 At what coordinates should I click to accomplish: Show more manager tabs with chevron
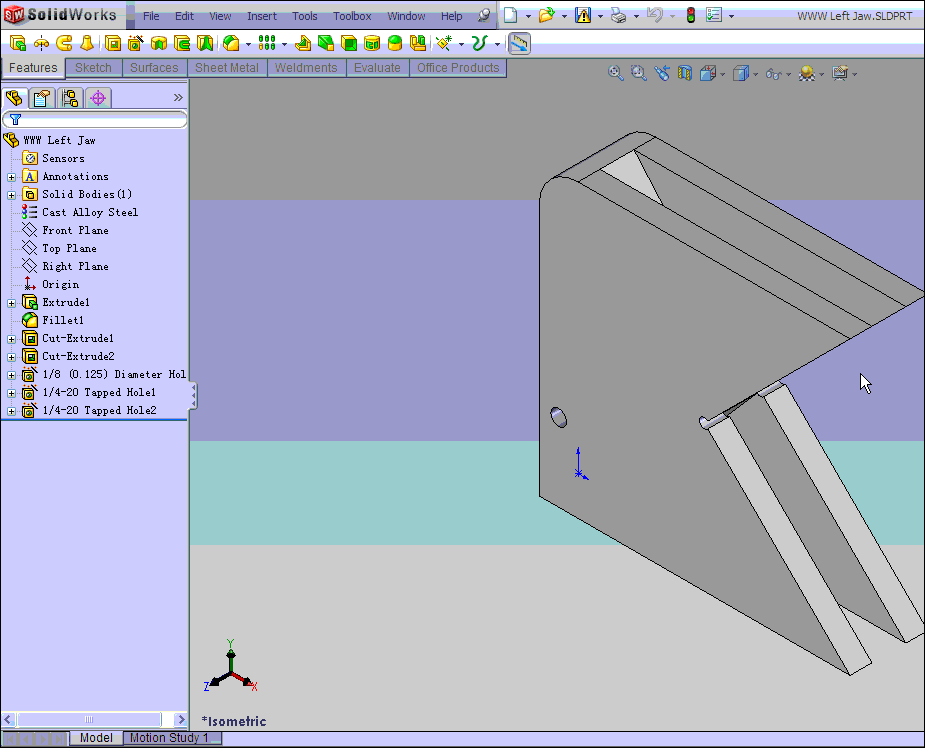(x=178, y=97)
